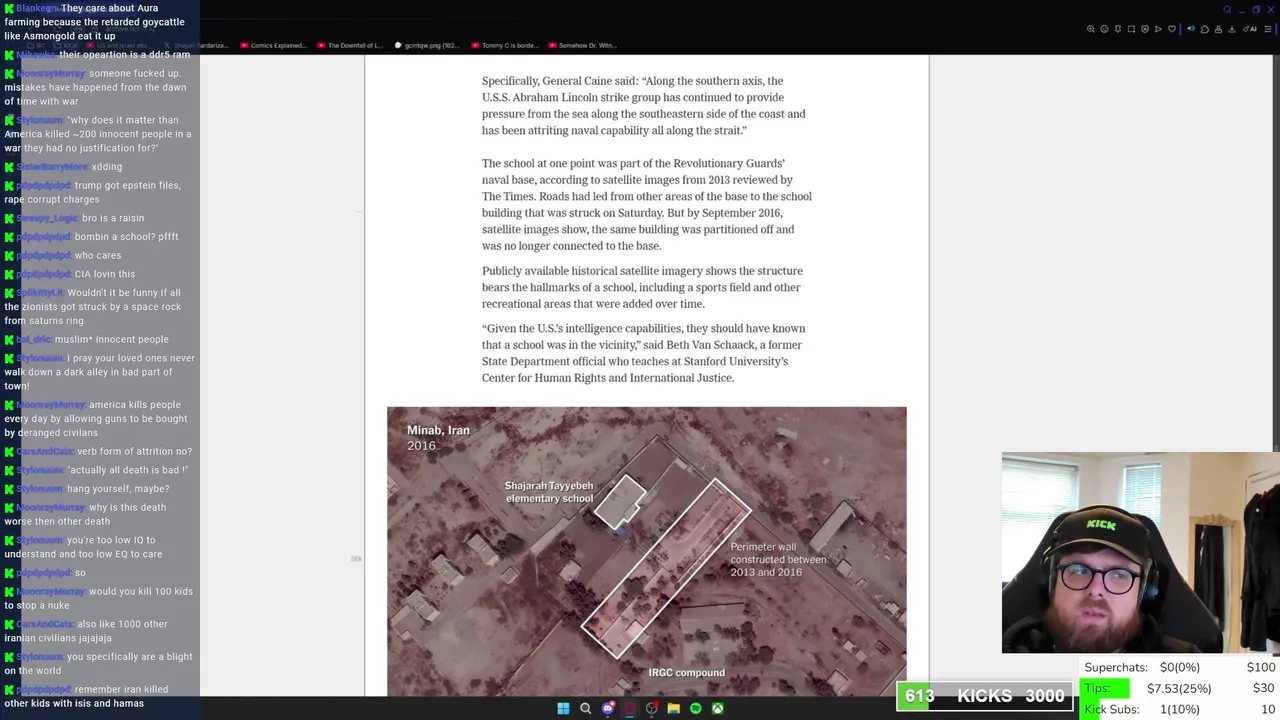Click the 'Superchats: $0(0%)' counter
The image size is (1280, 720).
(x=1141, y=667)
